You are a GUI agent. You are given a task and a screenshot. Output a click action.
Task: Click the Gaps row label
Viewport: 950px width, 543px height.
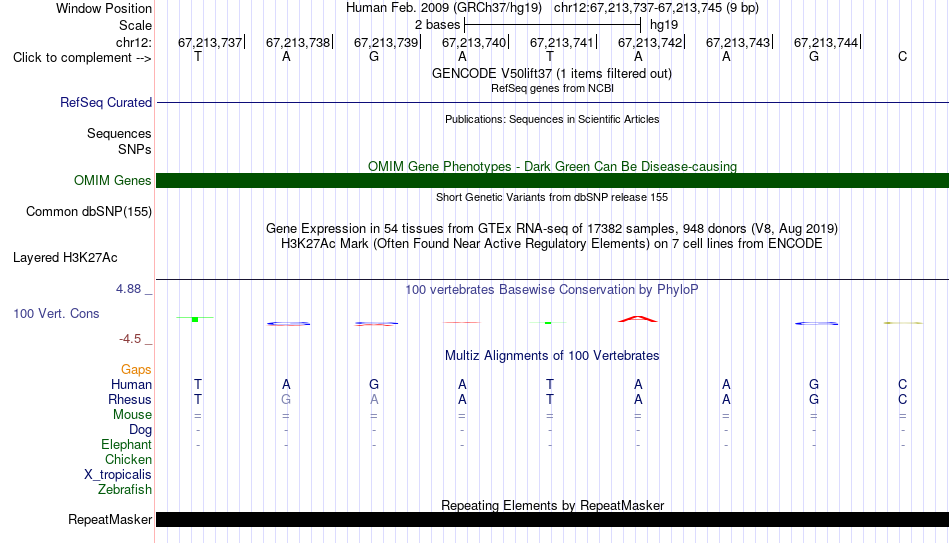[x=136, y=370]
